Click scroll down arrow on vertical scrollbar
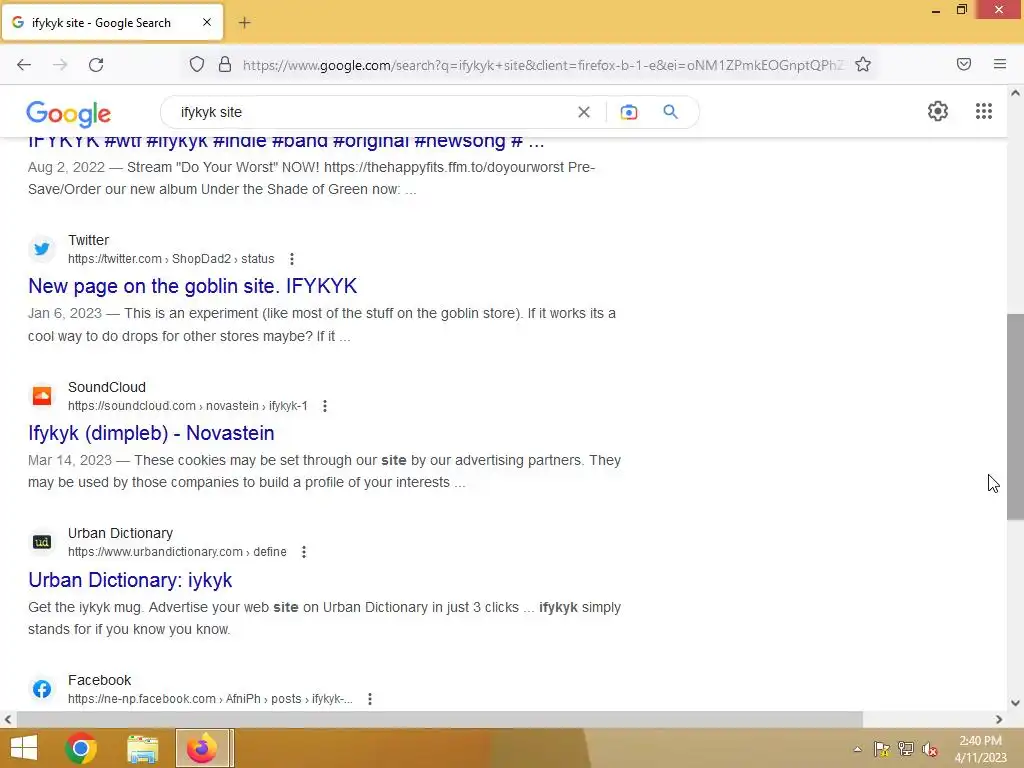The width and height of the screenshot is (1024, 768). pos(1015,703)
